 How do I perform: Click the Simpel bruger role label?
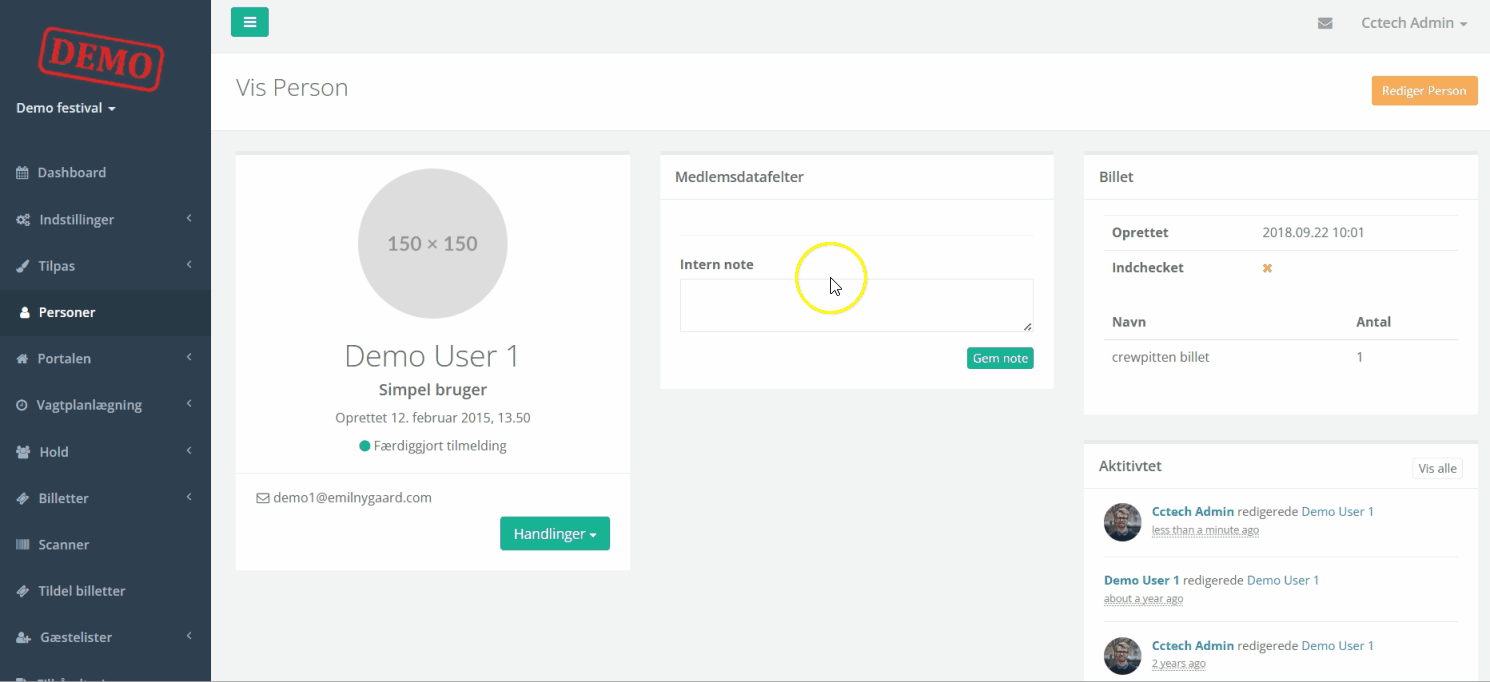pos(433,390)
